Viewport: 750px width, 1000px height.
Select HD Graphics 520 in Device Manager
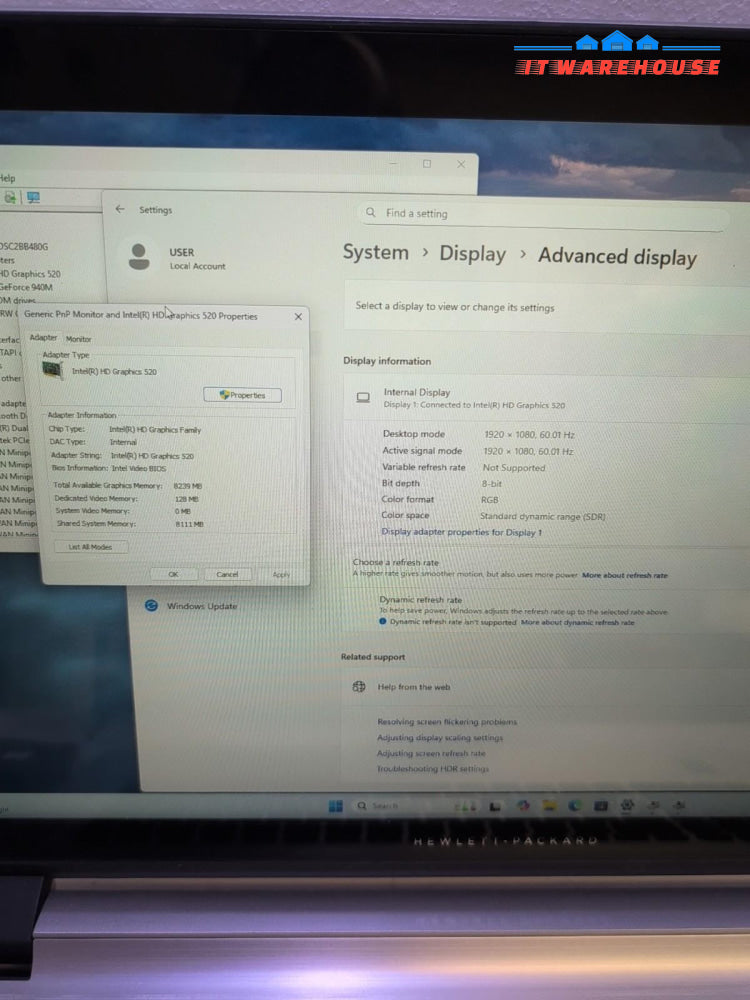(x=31, y=274)
